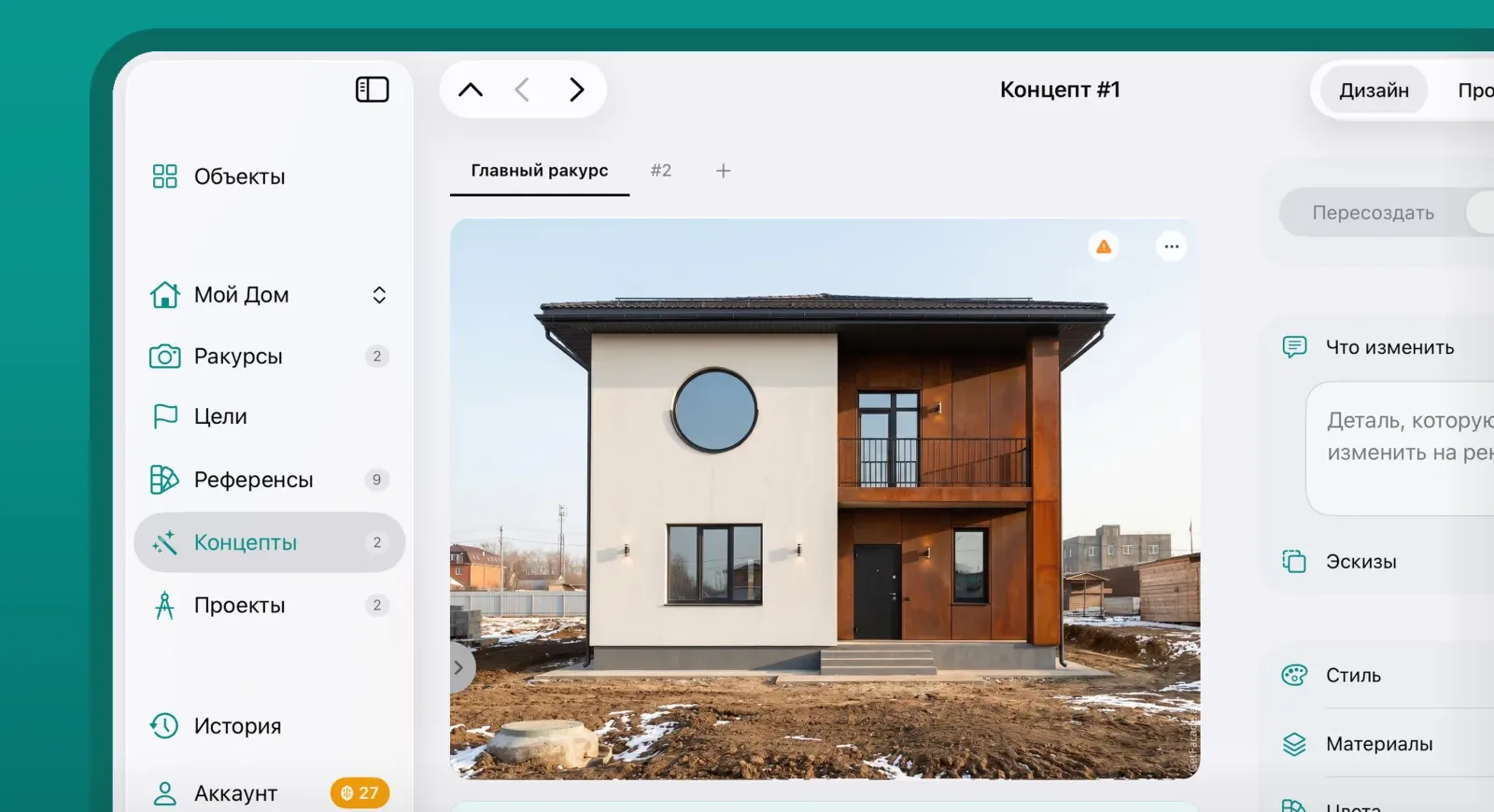
Task: Open the Ракурсы section
Action: coord(269,356)
